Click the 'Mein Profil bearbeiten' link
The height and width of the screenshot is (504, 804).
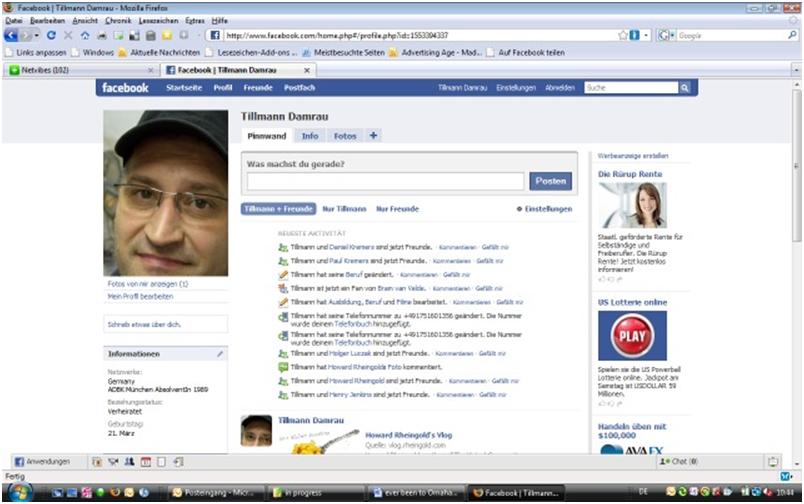pos(140,296)
